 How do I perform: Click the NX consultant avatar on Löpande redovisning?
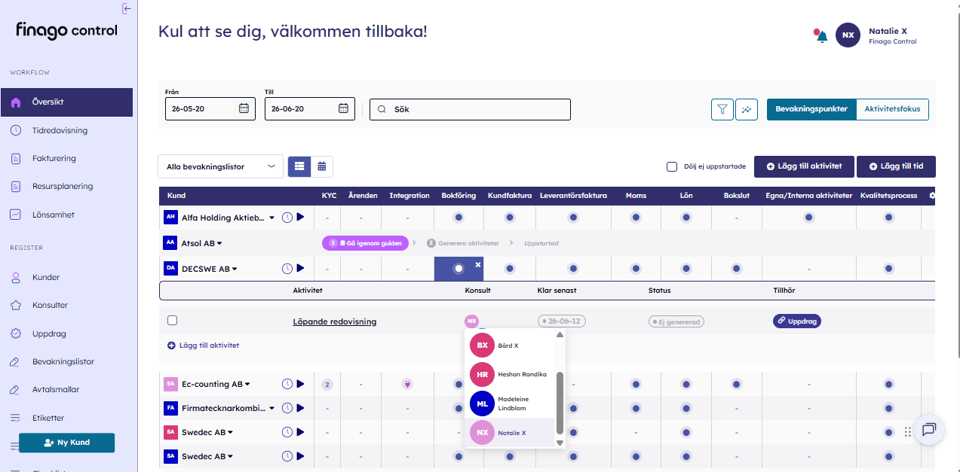click(471, 321)
